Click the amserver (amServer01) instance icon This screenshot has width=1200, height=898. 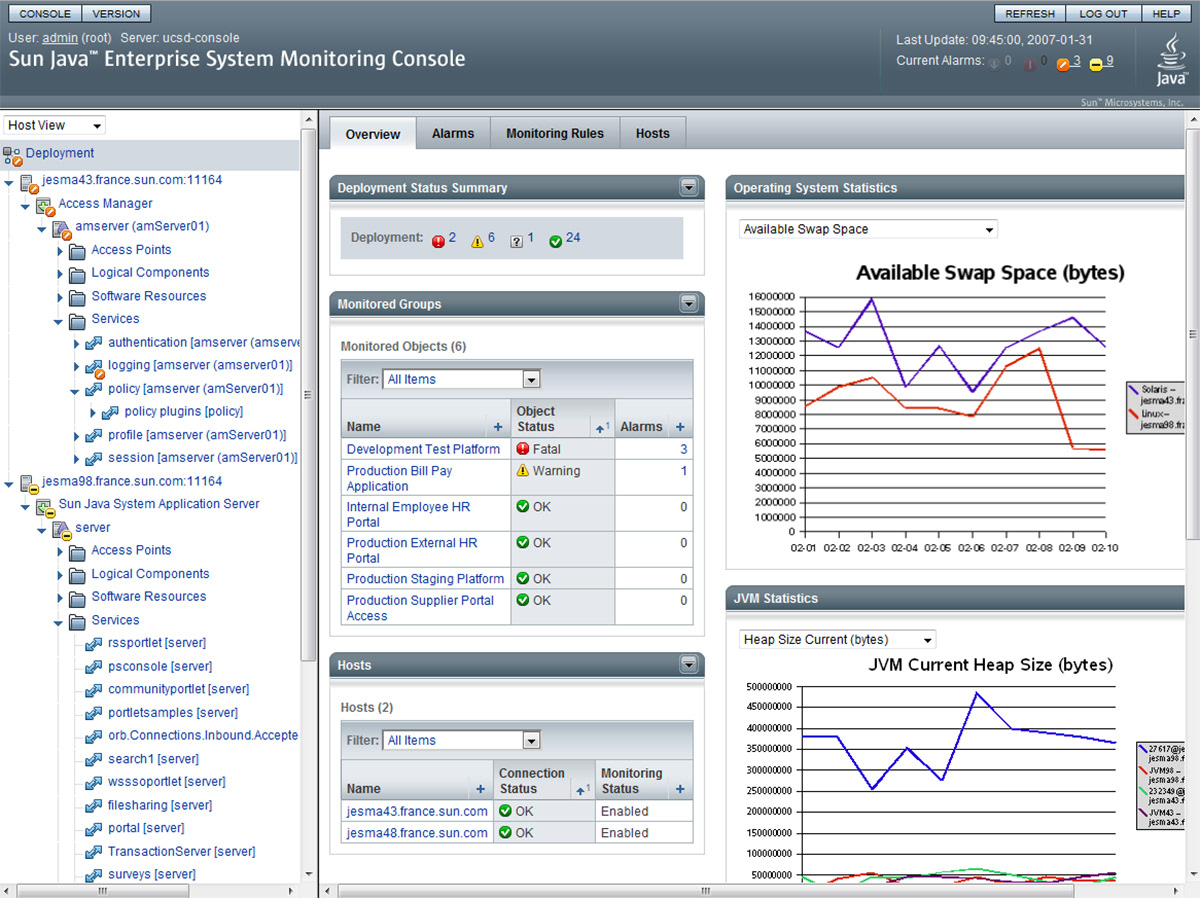pos(62,229)
